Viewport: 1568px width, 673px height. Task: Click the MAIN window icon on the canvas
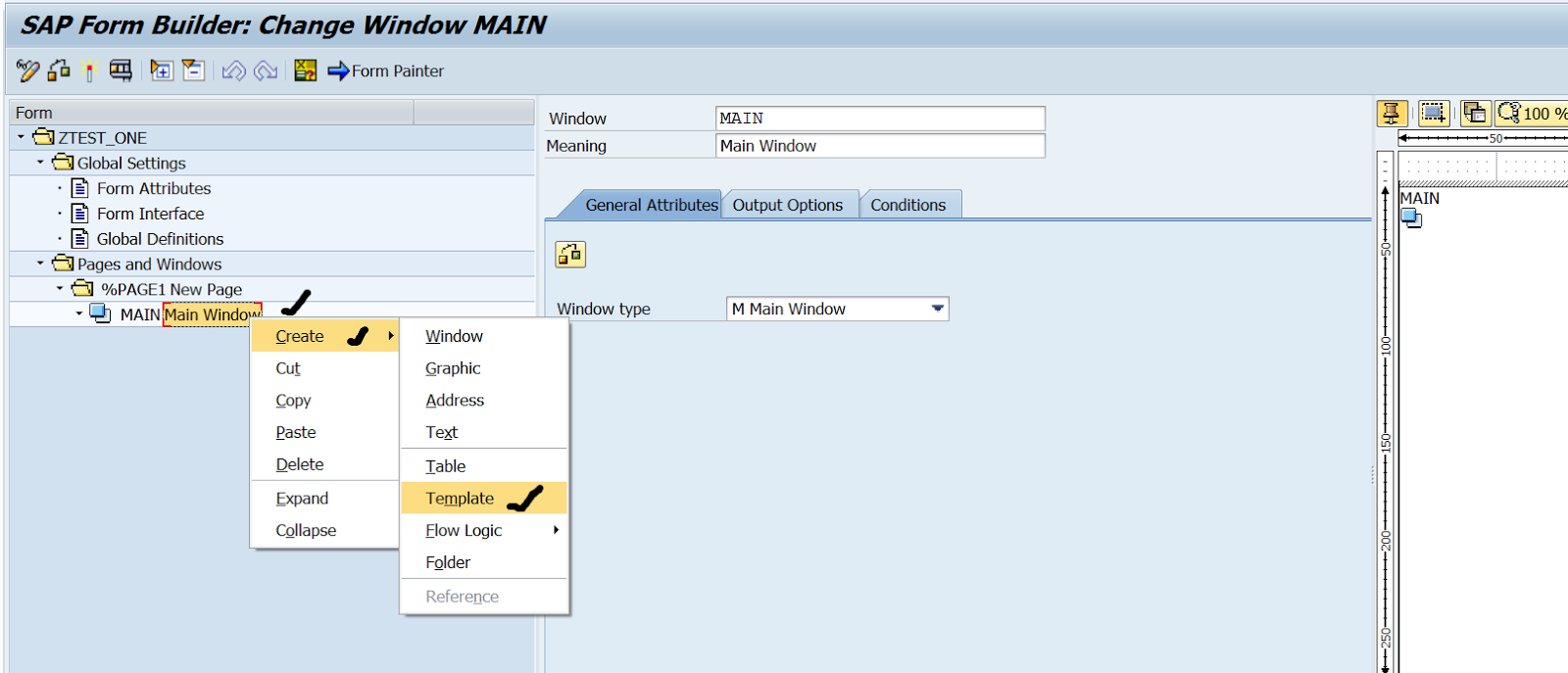coord(1411,218)
